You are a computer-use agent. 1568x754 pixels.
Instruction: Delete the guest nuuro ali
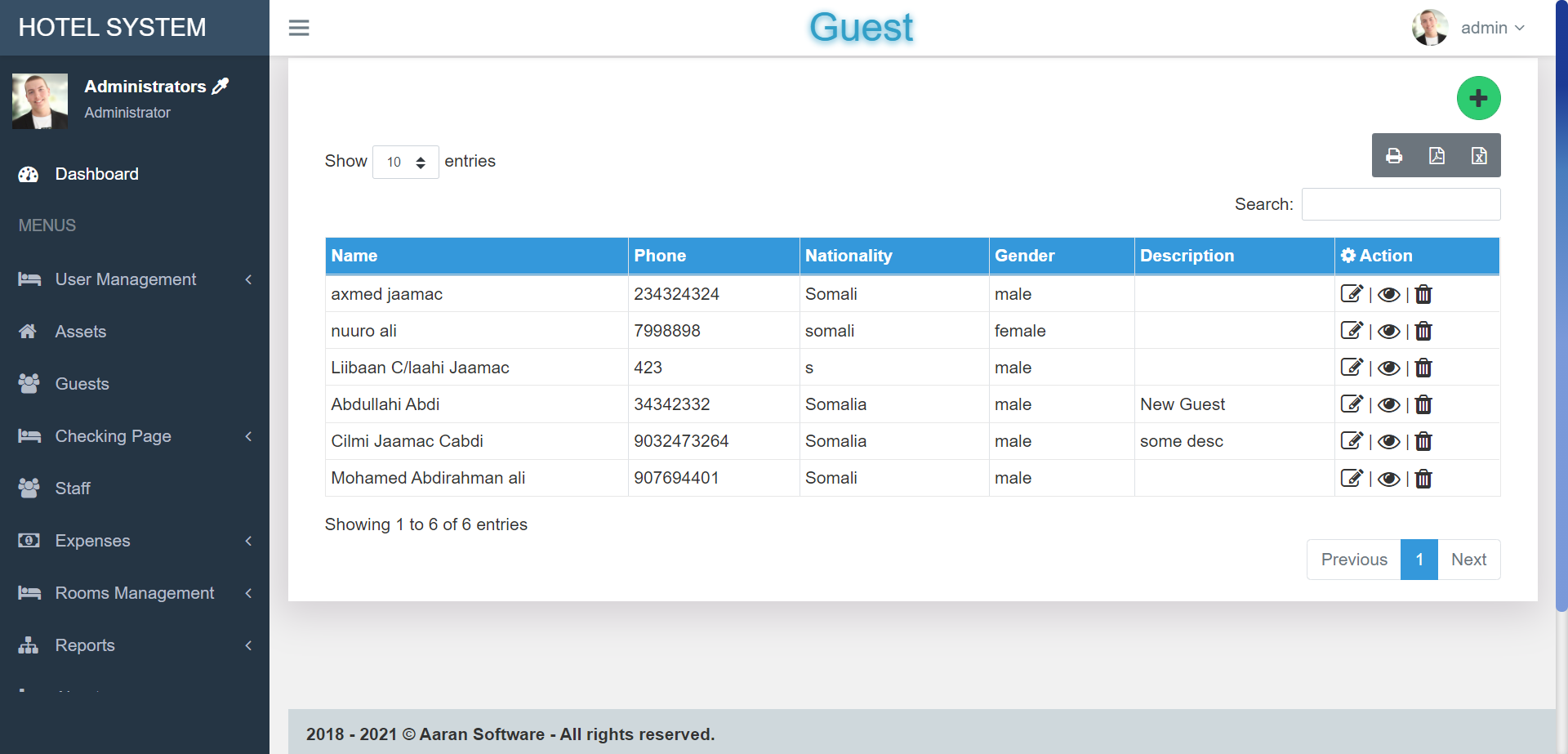tap(1423, 331)
